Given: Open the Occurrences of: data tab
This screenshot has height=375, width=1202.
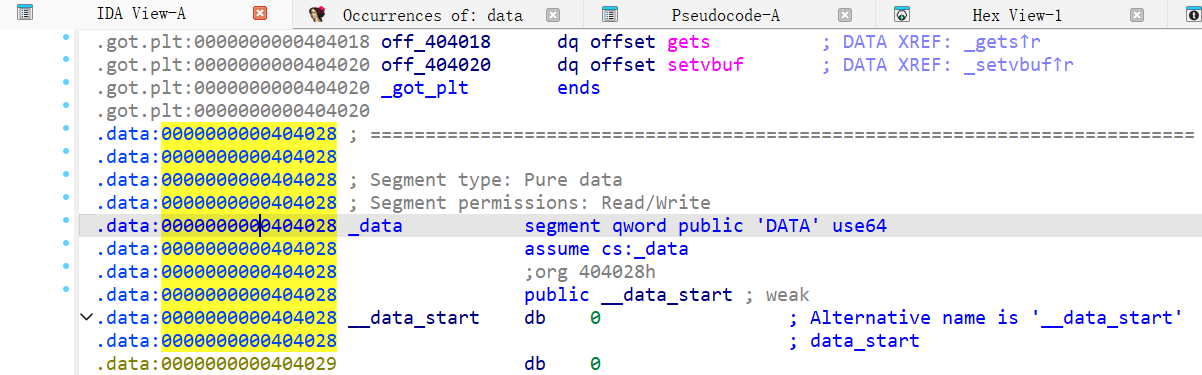Looking at the screenshot, I should (433, 15).
